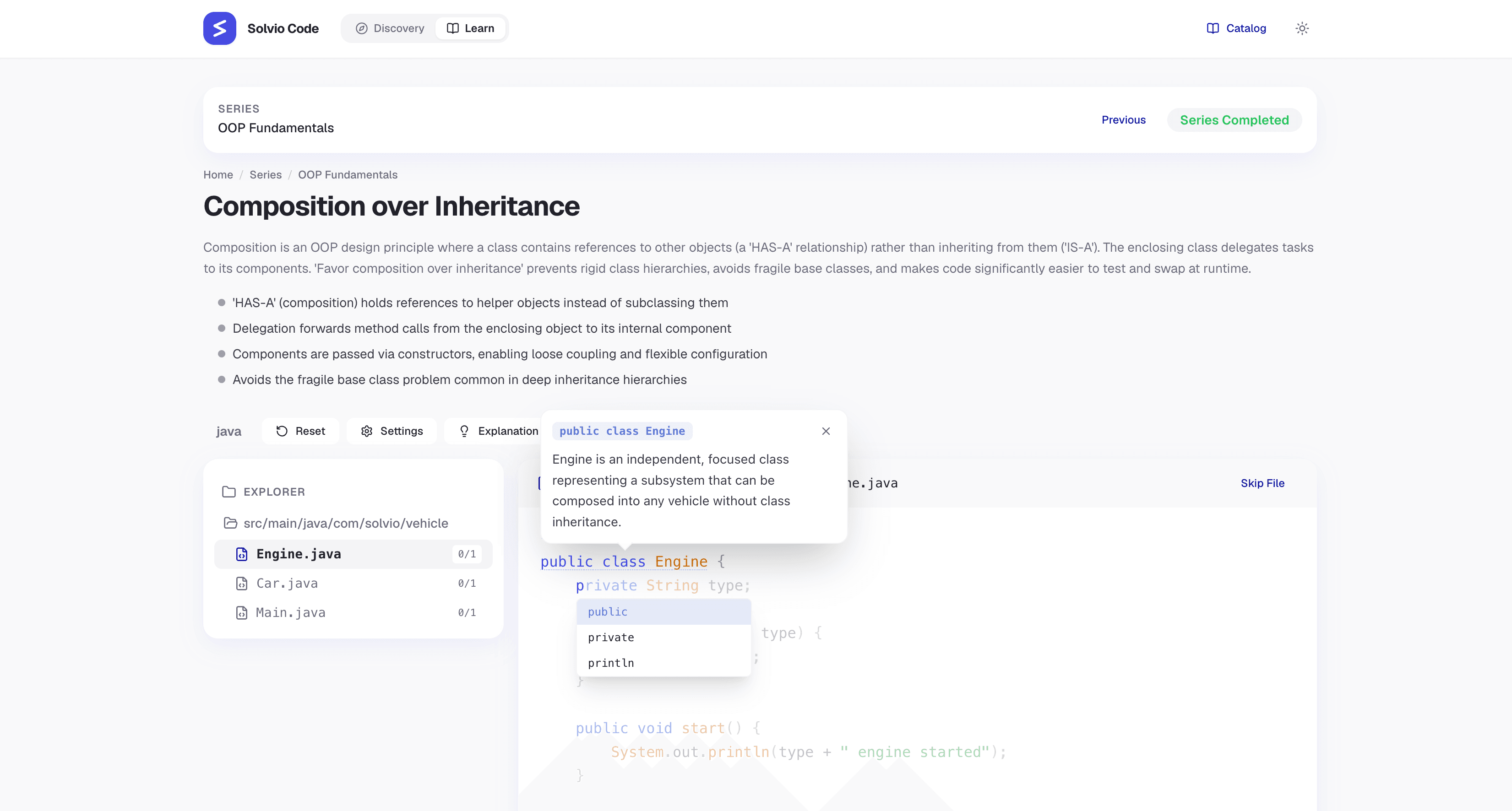Viewport: 1512px width, 811px height.
Task: Click the Series Completed badge
Action: pyautogui.click(x=1235, y=120)
